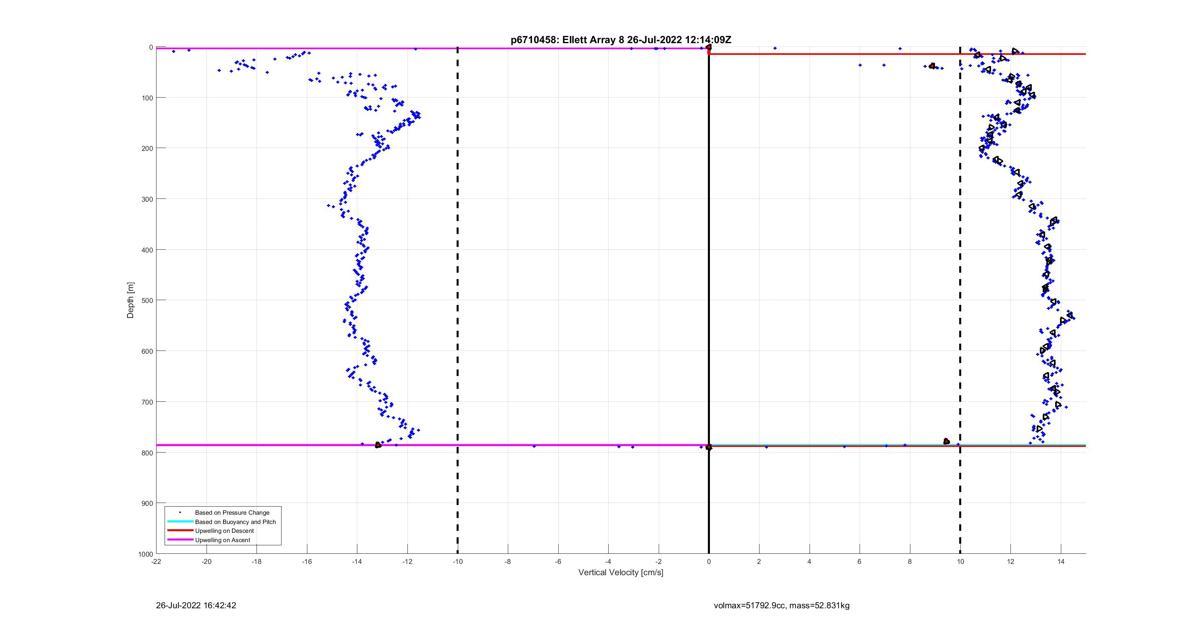Select the "Depth [m]" y-axis label
The height and width of the screenshot is (622, 1200).
pyautogui.click(x=131, y=300)
